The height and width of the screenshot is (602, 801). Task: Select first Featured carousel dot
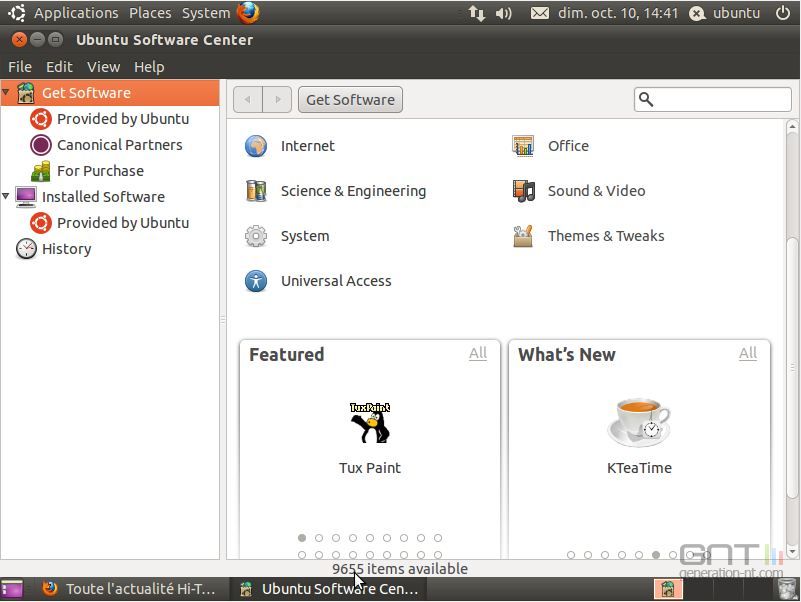302,538
